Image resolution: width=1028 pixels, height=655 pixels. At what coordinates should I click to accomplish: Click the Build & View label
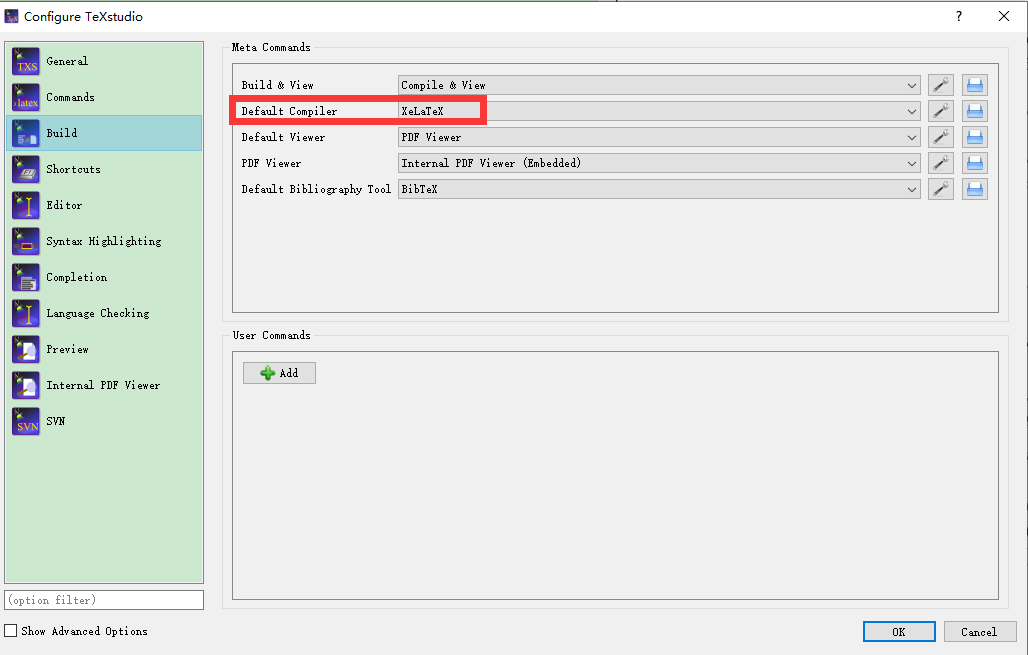(277, 85)
